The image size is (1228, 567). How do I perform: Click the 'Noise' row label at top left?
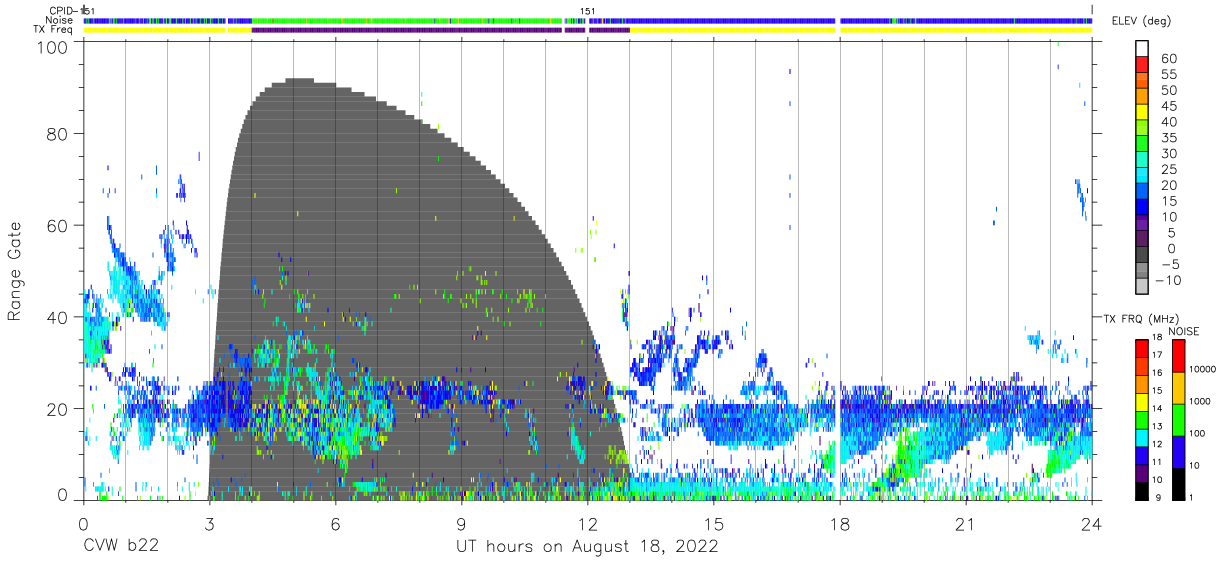(60, 20)
